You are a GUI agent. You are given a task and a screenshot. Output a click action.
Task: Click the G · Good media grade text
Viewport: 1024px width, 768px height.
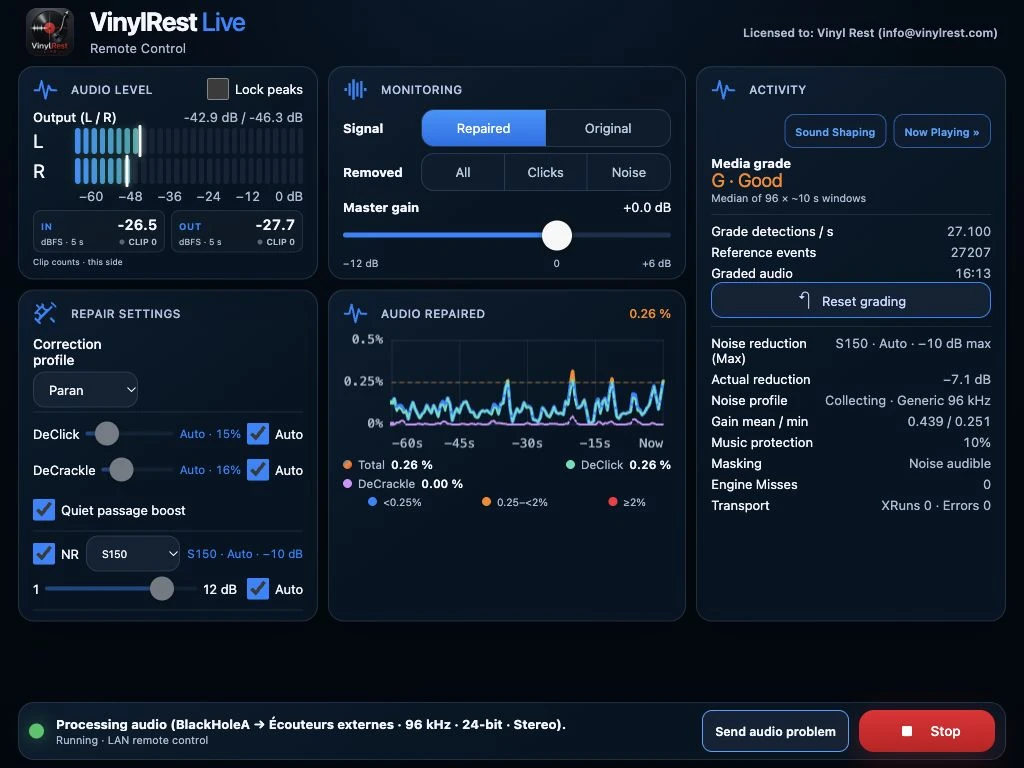[747, 180]
